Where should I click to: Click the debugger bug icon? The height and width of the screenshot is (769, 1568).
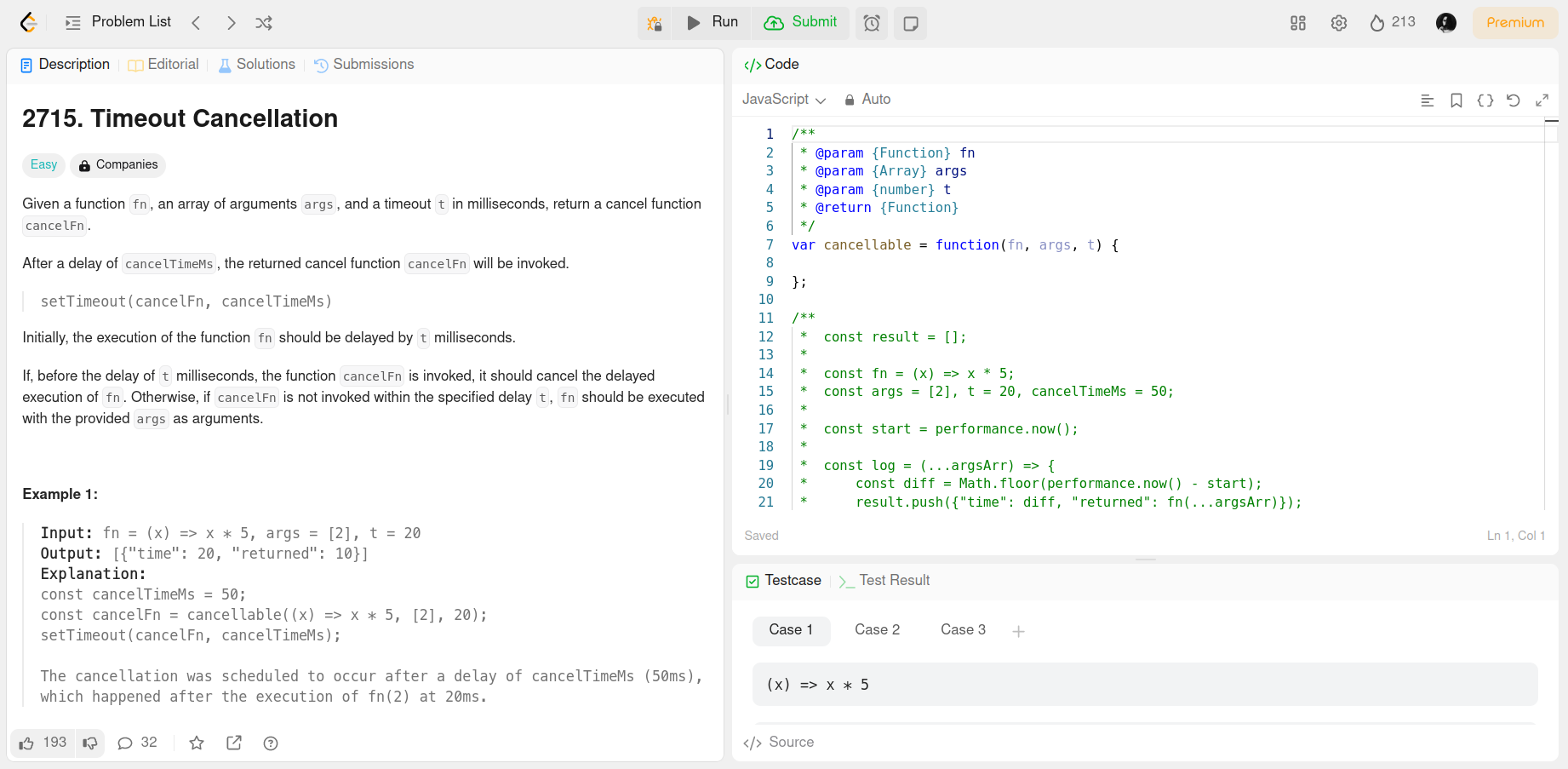[655, 23]
